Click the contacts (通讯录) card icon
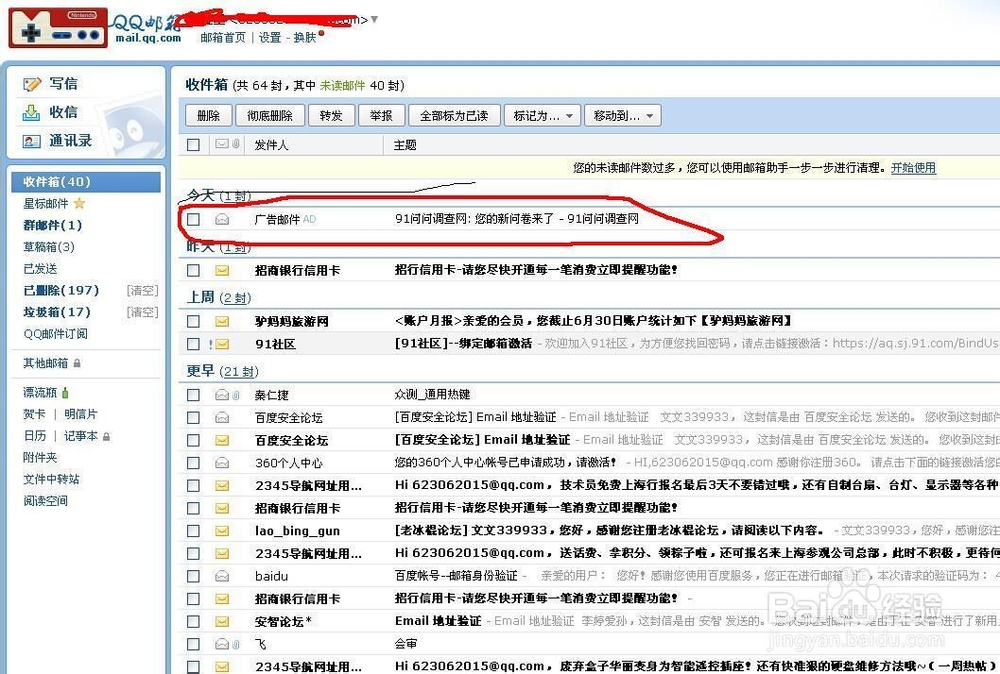This screenshot has height=674, width=1000. [31, 141]
